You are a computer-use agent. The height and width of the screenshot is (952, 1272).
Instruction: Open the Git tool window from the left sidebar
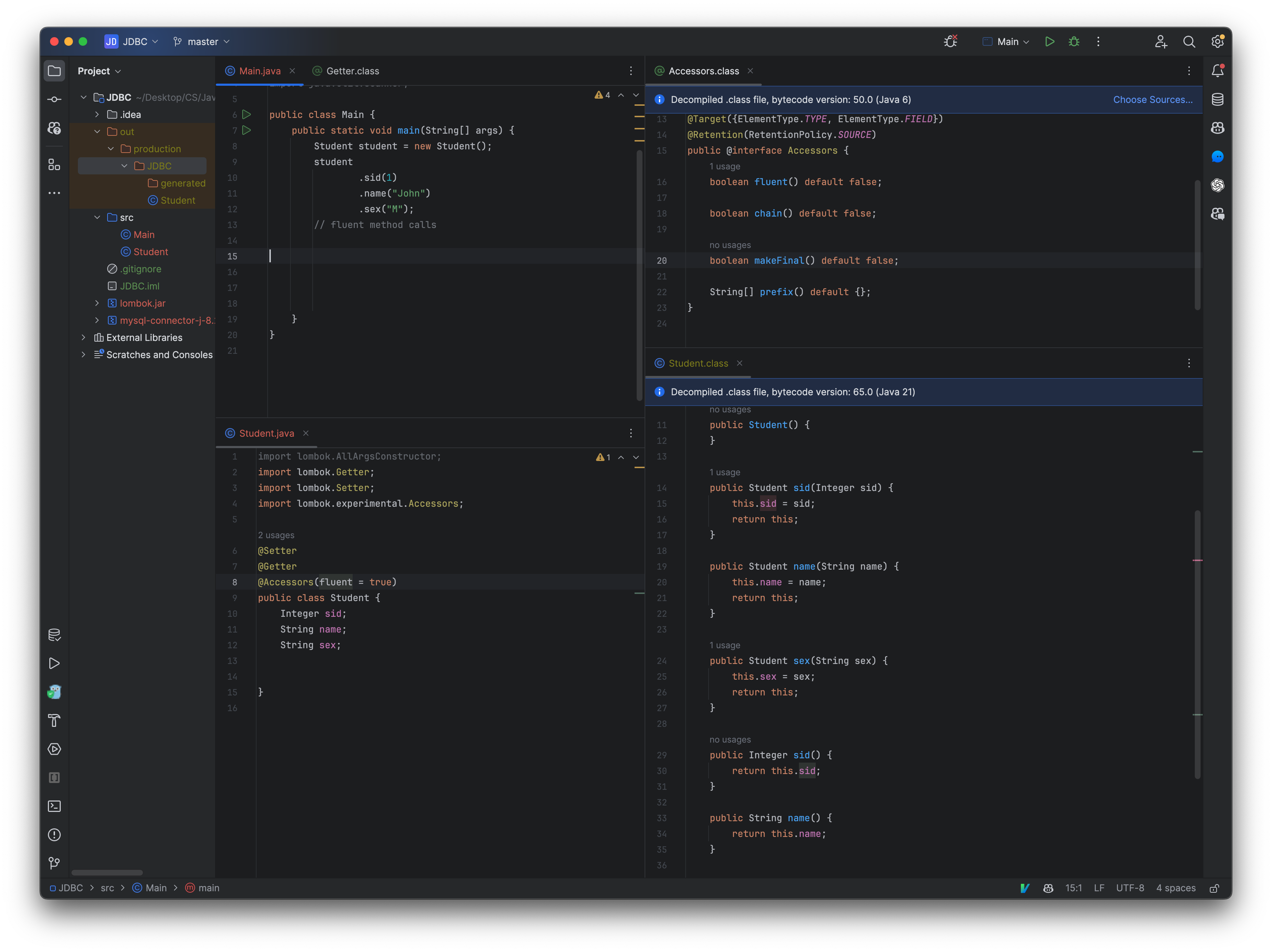tap(55, 863)
